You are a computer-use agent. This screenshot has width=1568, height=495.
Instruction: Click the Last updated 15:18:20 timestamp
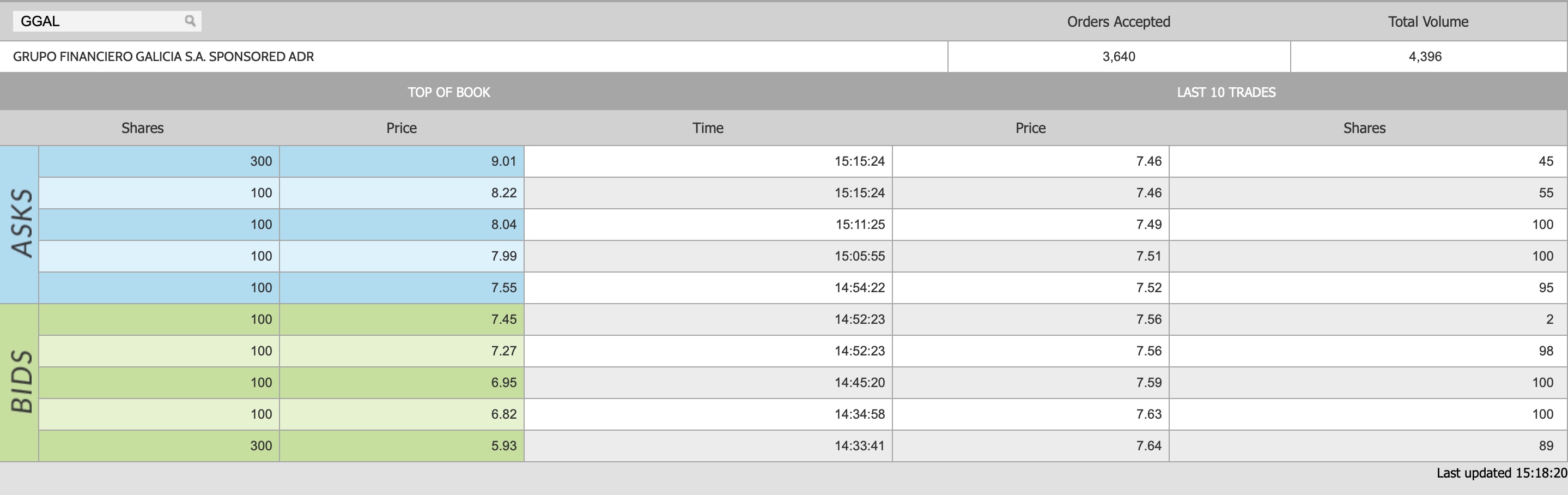1501,473
